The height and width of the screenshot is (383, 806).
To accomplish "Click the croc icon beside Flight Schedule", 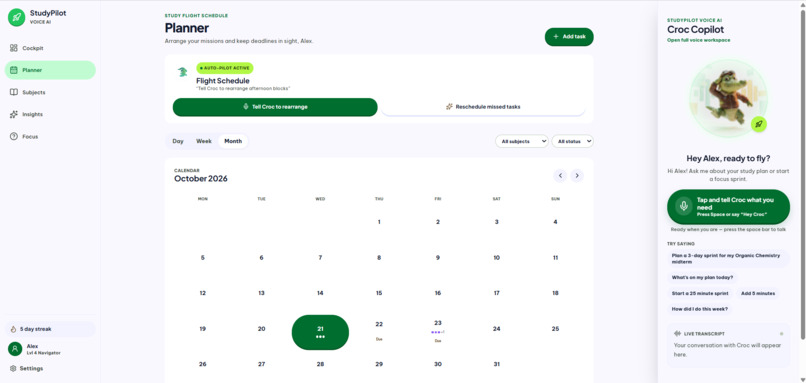I will coord(182,72).
